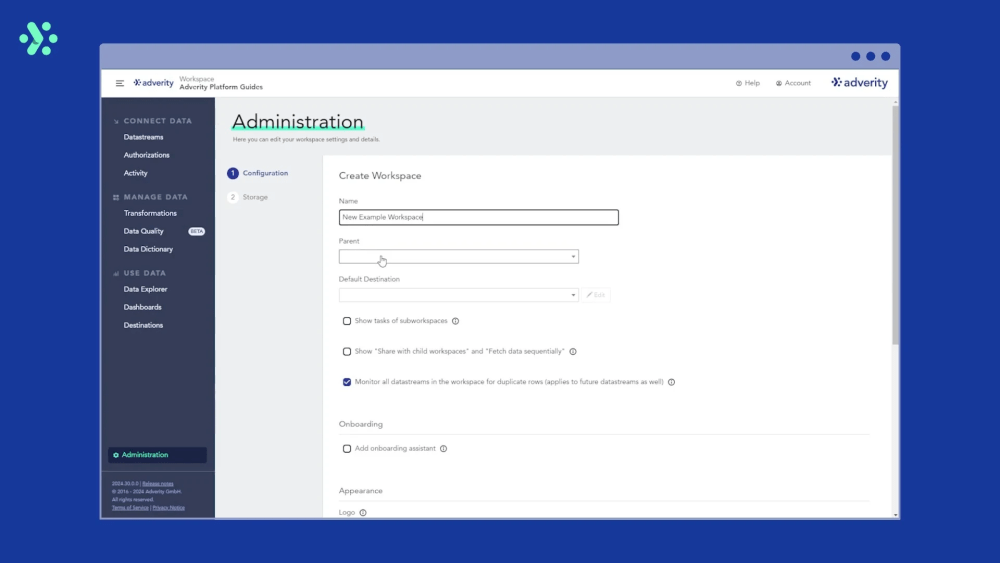
Task: Click the Administration gear icon in sidebar
Action: 115,455
